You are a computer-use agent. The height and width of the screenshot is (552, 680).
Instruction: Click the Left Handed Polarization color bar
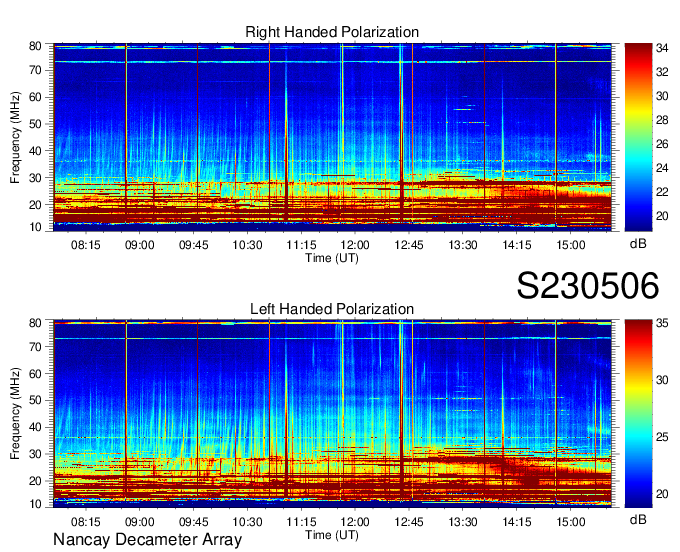pyautogui.click(x=638, y=414)
